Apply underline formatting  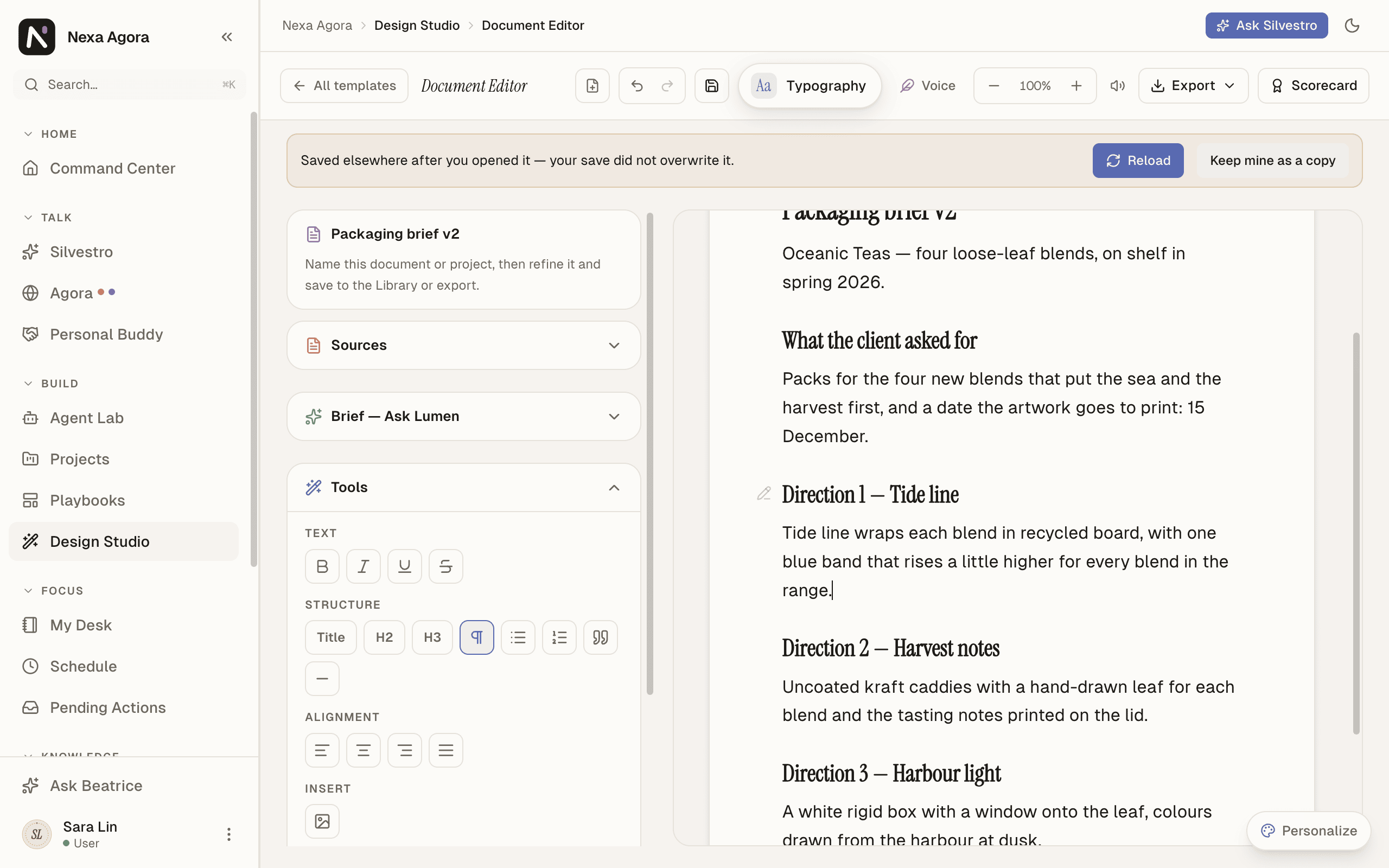point(404,566)
